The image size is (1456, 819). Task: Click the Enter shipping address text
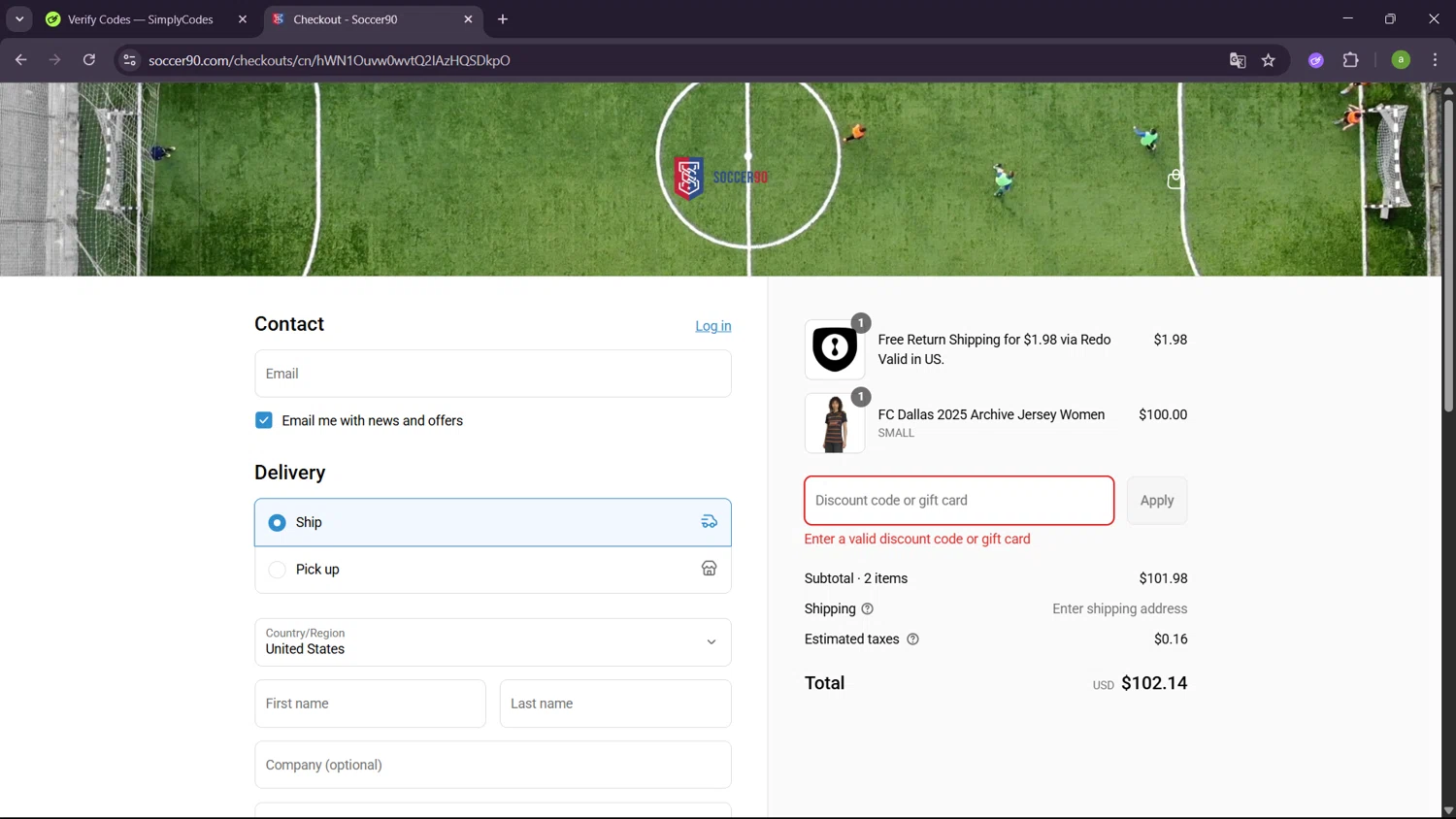coord(1120,609)
